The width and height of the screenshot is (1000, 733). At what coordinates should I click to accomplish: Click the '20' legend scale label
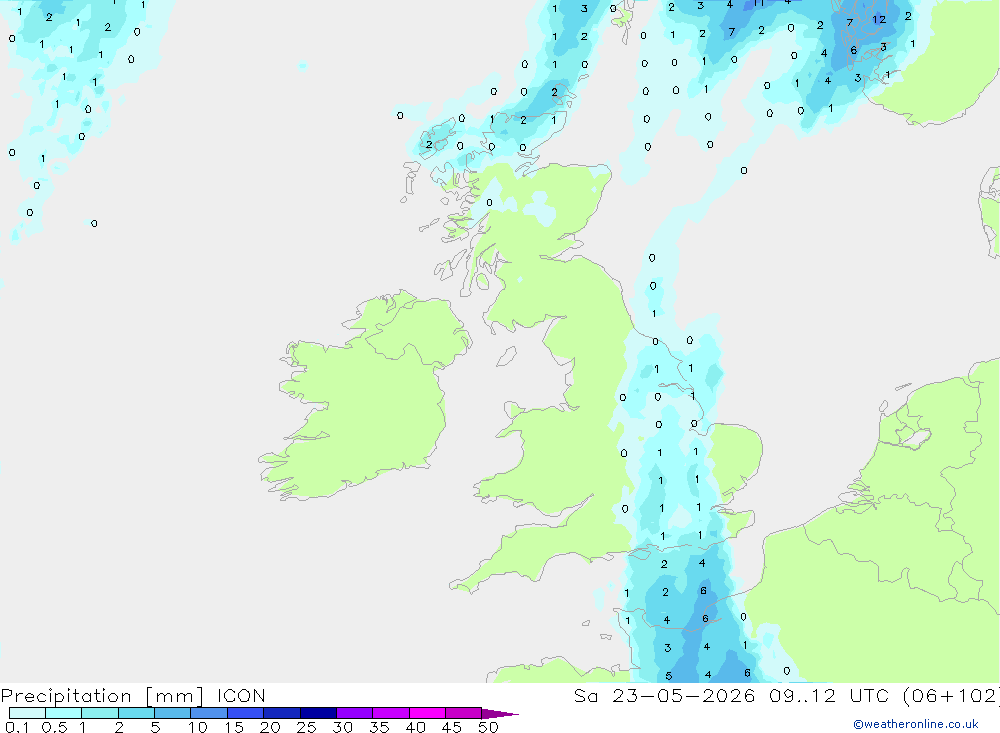(x=270, y=727)
